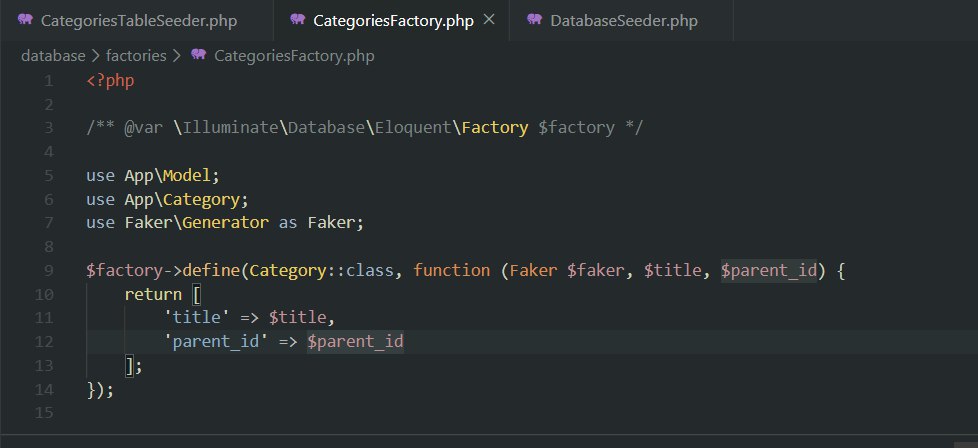Close the CategoriesFactory.php tab
This screenshot has height=448, width=978.
[x=489, y=20]
